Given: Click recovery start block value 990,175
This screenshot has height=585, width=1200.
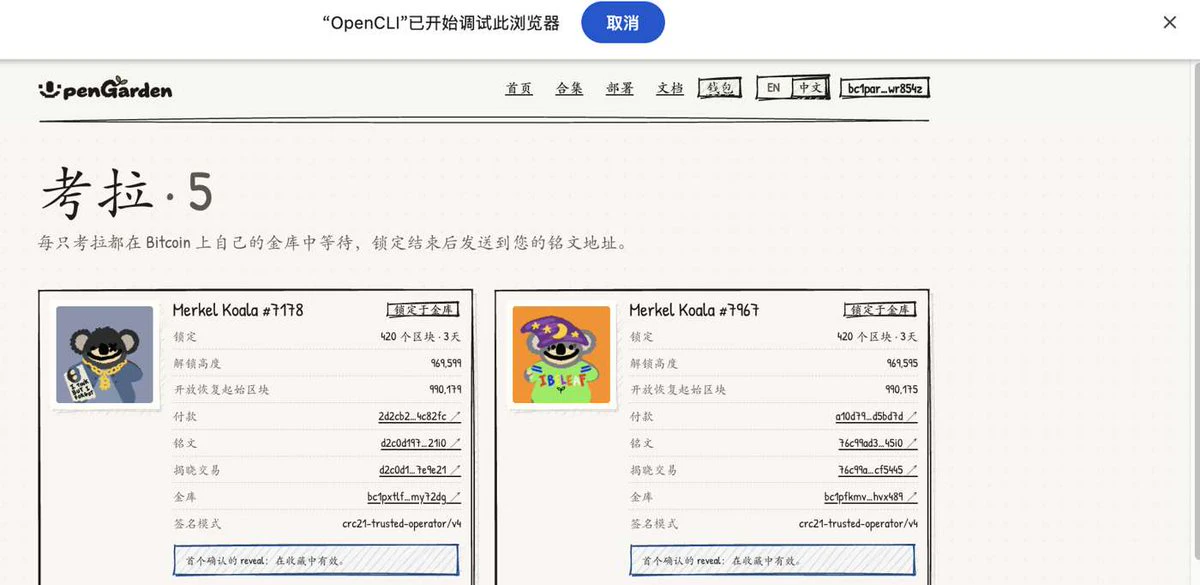Looking at the screenshot, I should pyautogui.click(x=901, y=389).
